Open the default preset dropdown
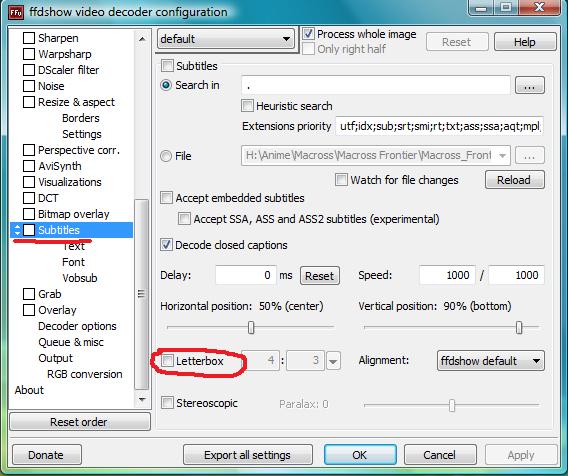The image size is (568, 476). [227, 39]
